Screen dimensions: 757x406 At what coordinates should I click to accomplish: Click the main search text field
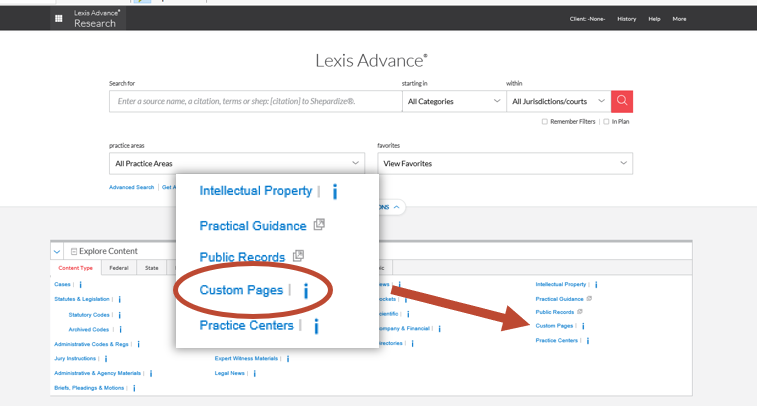[x=255, y=101]
